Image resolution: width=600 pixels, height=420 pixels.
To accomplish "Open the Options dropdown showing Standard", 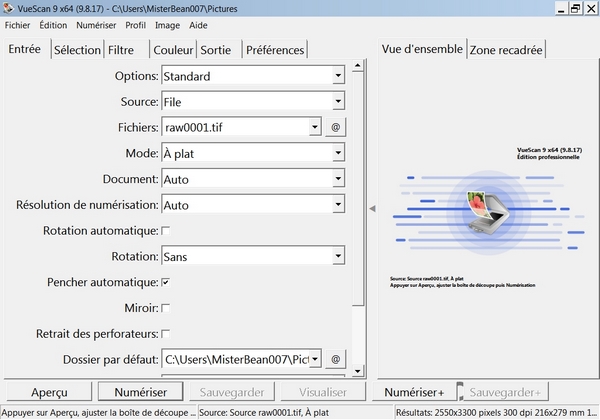I will [x=253, y=75].
